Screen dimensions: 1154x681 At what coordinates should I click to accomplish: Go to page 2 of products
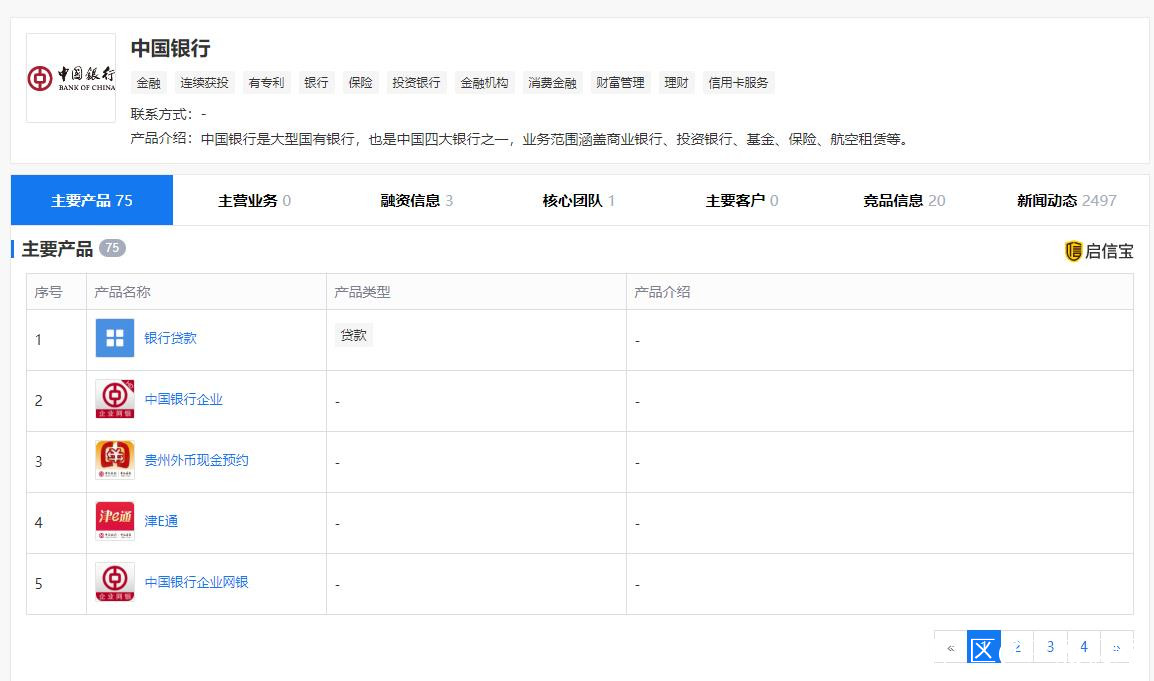click(1017, 647)
